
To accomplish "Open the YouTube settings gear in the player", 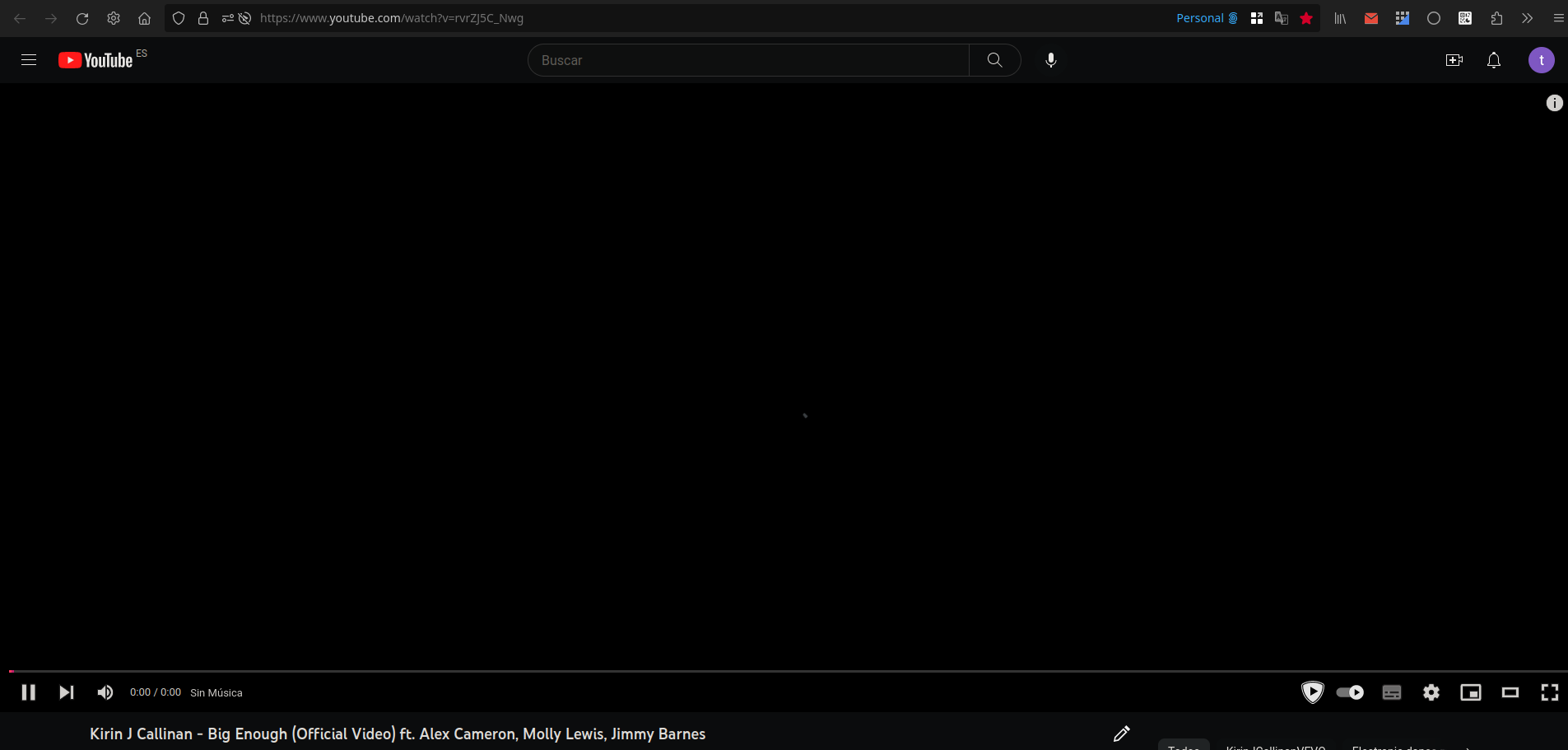I will [x=1431, y=692].
